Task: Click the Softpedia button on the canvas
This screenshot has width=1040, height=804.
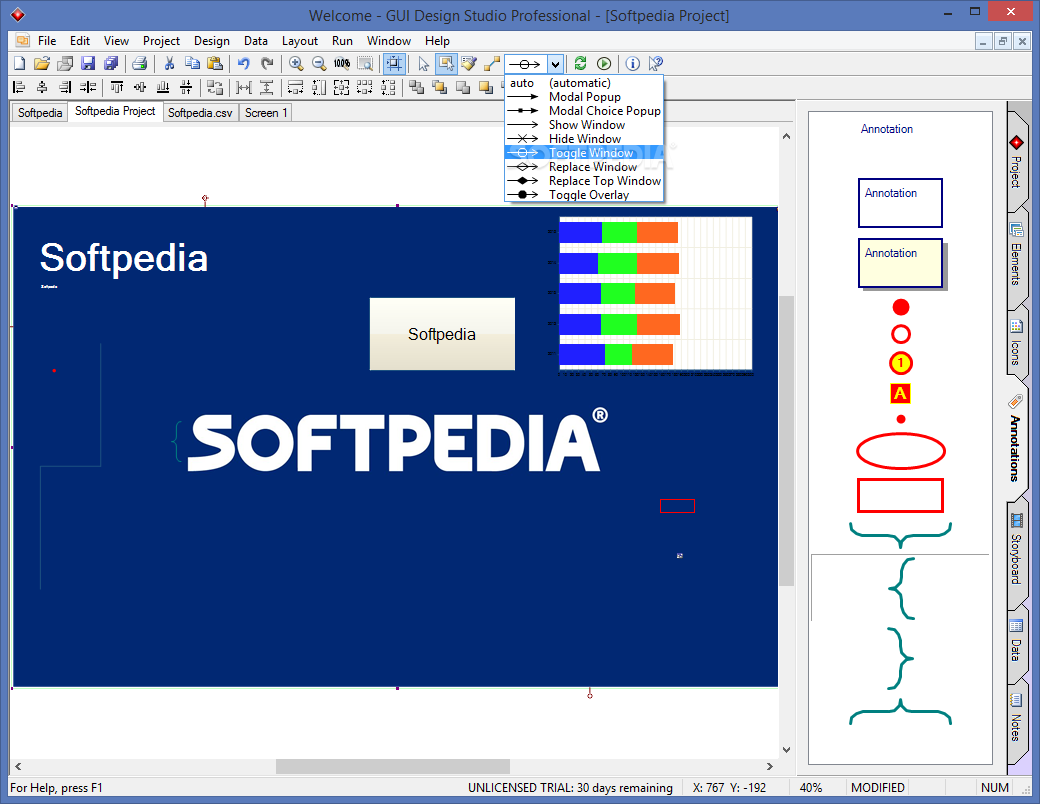Action: pyautogui.click(x=442, y=334)
